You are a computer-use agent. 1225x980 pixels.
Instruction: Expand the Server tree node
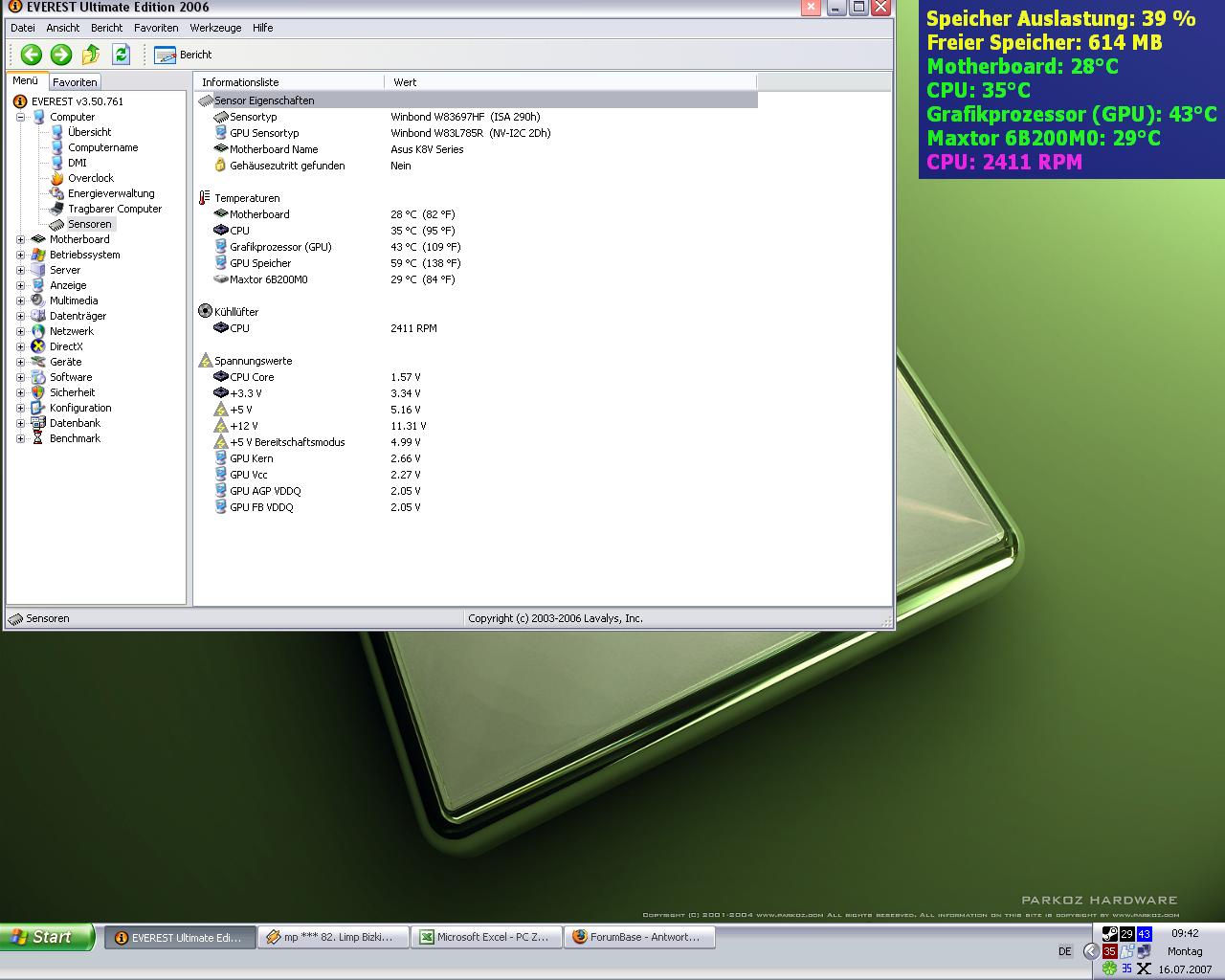20,270
